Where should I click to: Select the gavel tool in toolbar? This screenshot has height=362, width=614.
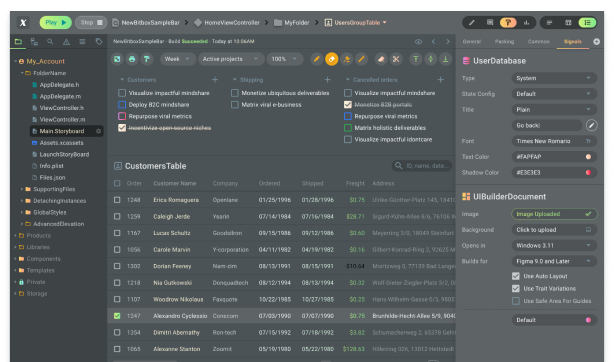(x=347, y=59)
